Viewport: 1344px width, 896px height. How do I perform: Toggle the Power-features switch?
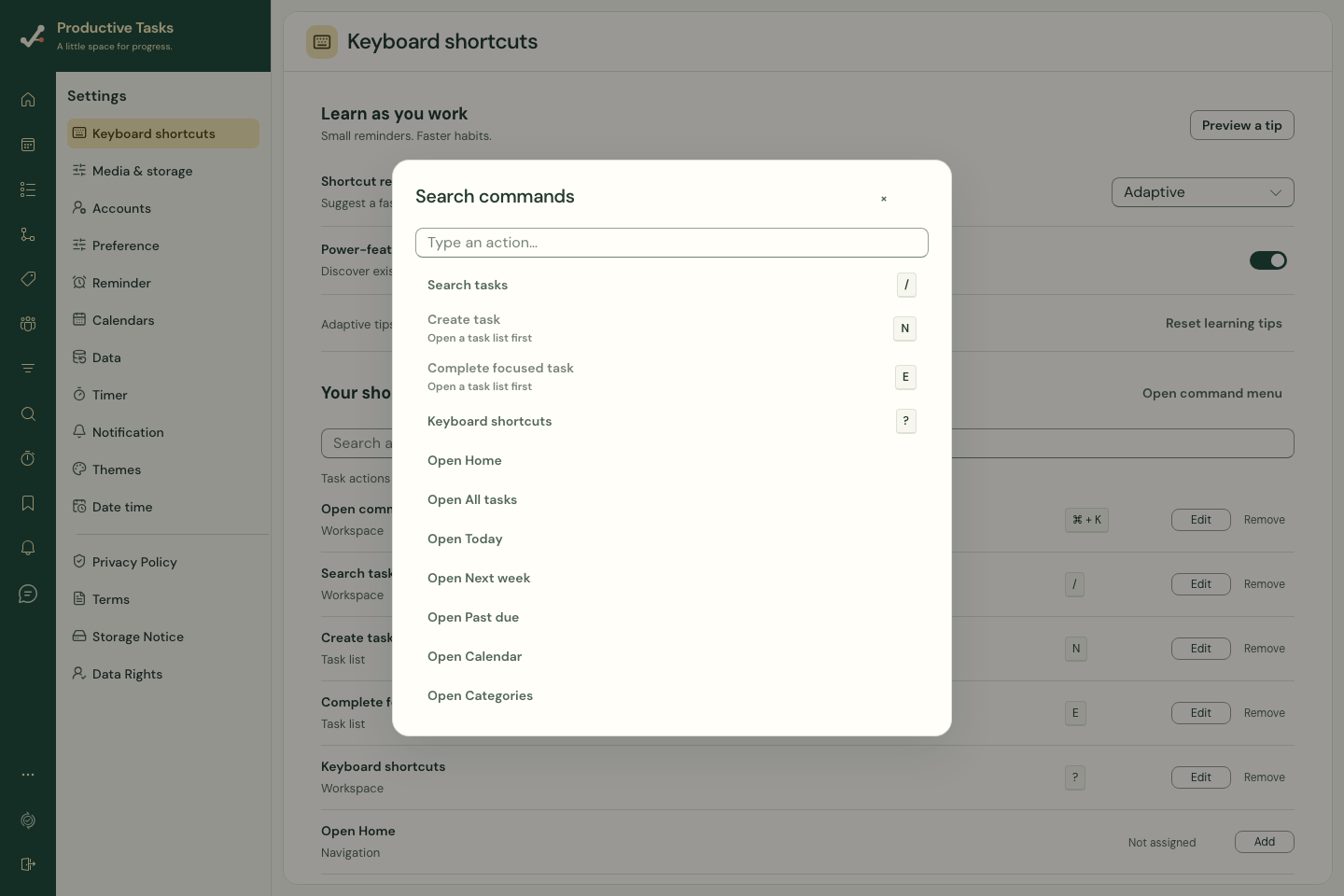click(x=1268, y=260)
